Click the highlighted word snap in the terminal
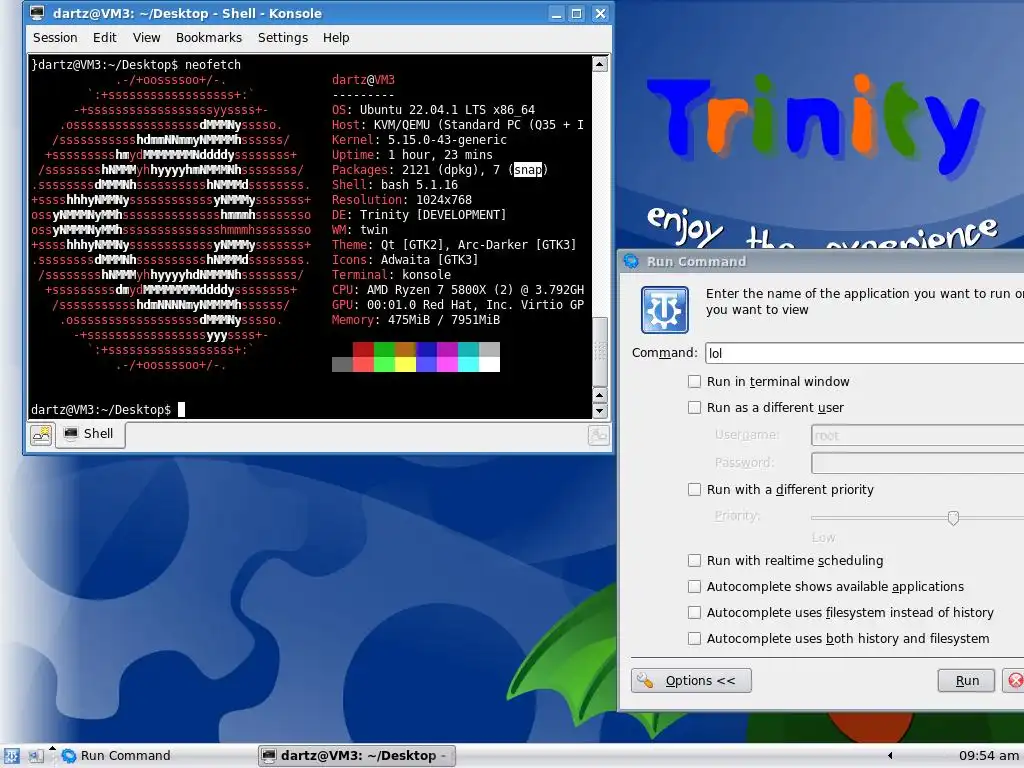Screen dimensions: 1024x768 pyautogui.click(x=528, y=170)
